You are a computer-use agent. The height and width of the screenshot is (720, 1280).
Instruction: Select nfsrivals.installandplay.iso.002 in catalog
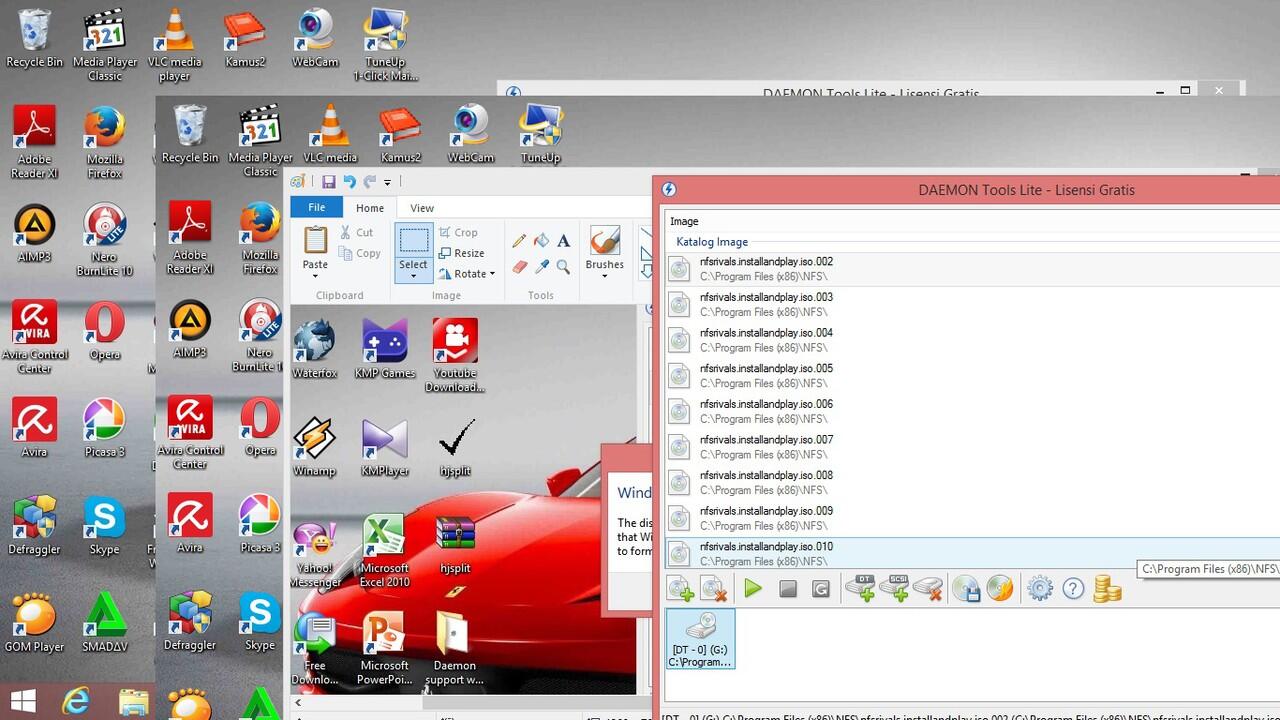coord(972,269)
